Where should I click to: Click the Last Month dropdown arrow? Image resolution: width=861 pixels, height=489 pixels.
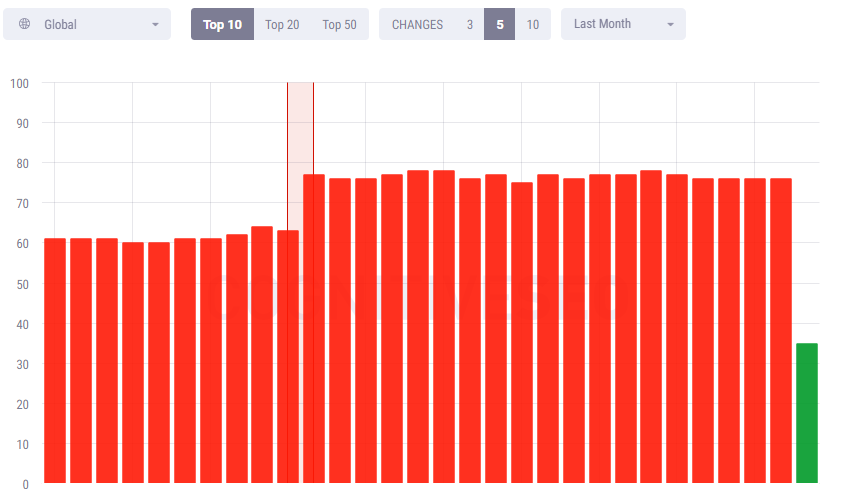pos(670,25)
